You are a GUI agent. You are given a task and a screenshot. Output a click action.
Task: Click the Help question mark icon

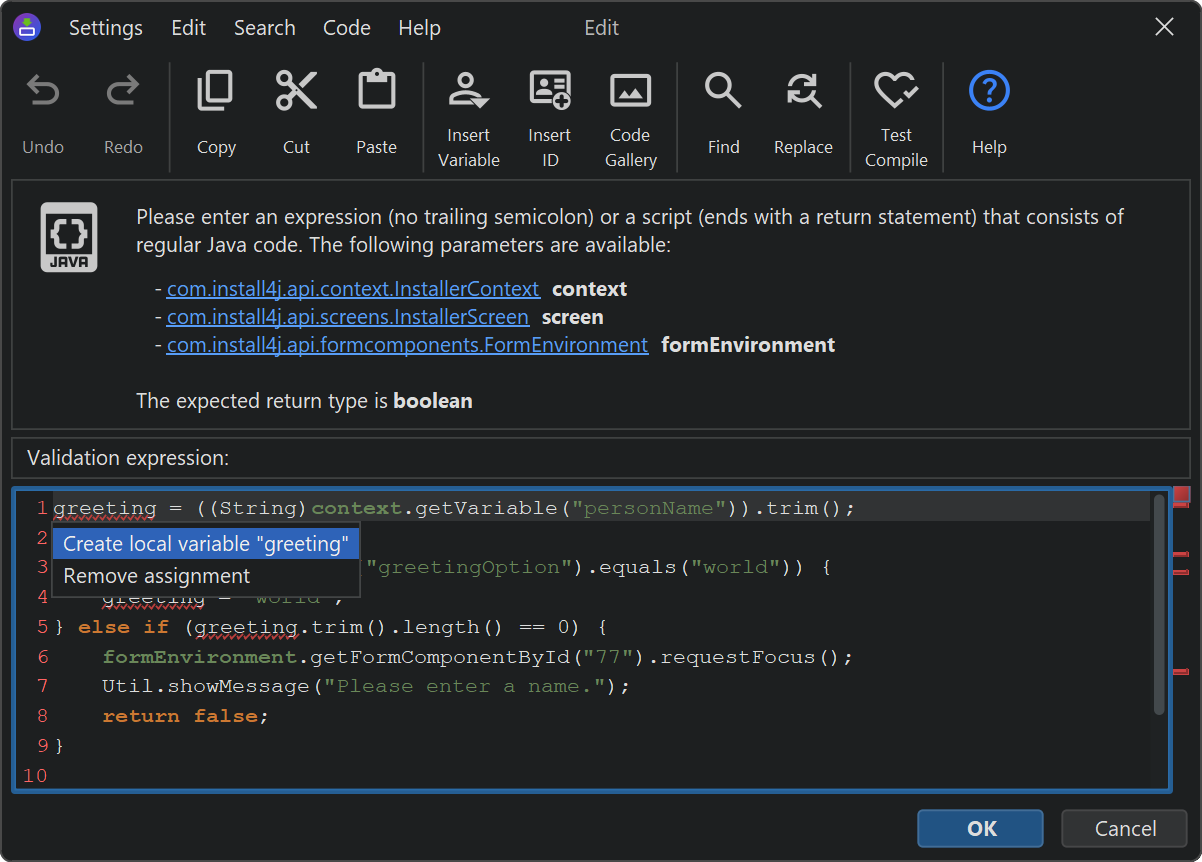(989, 92)
